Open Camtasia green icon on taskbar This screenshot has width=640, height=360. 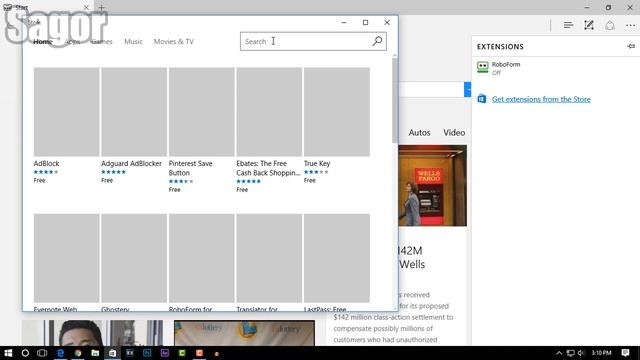point(182,353)
